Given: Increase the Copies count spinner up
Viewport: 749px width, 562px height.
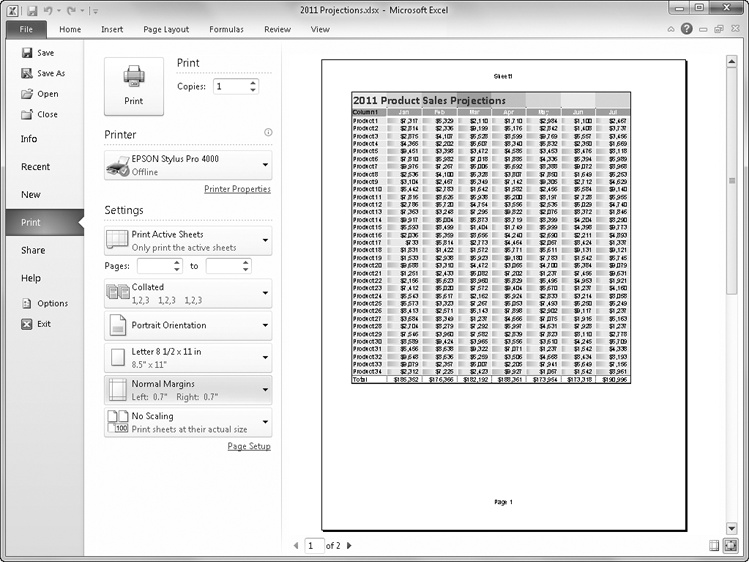Looking at the screenshot, I should [253, 83].
